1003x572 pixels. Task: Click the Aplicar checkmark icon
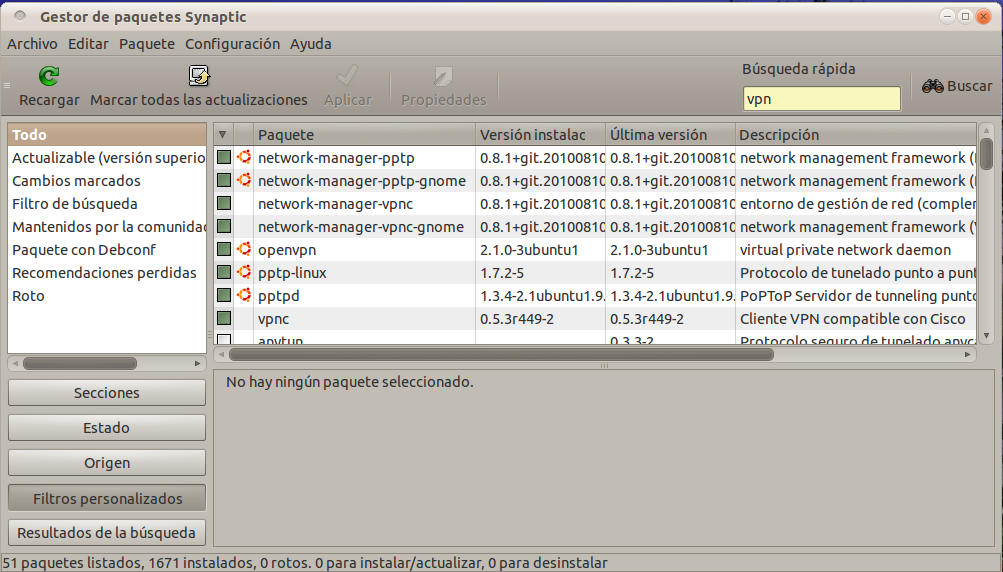(x=347, y=76)
